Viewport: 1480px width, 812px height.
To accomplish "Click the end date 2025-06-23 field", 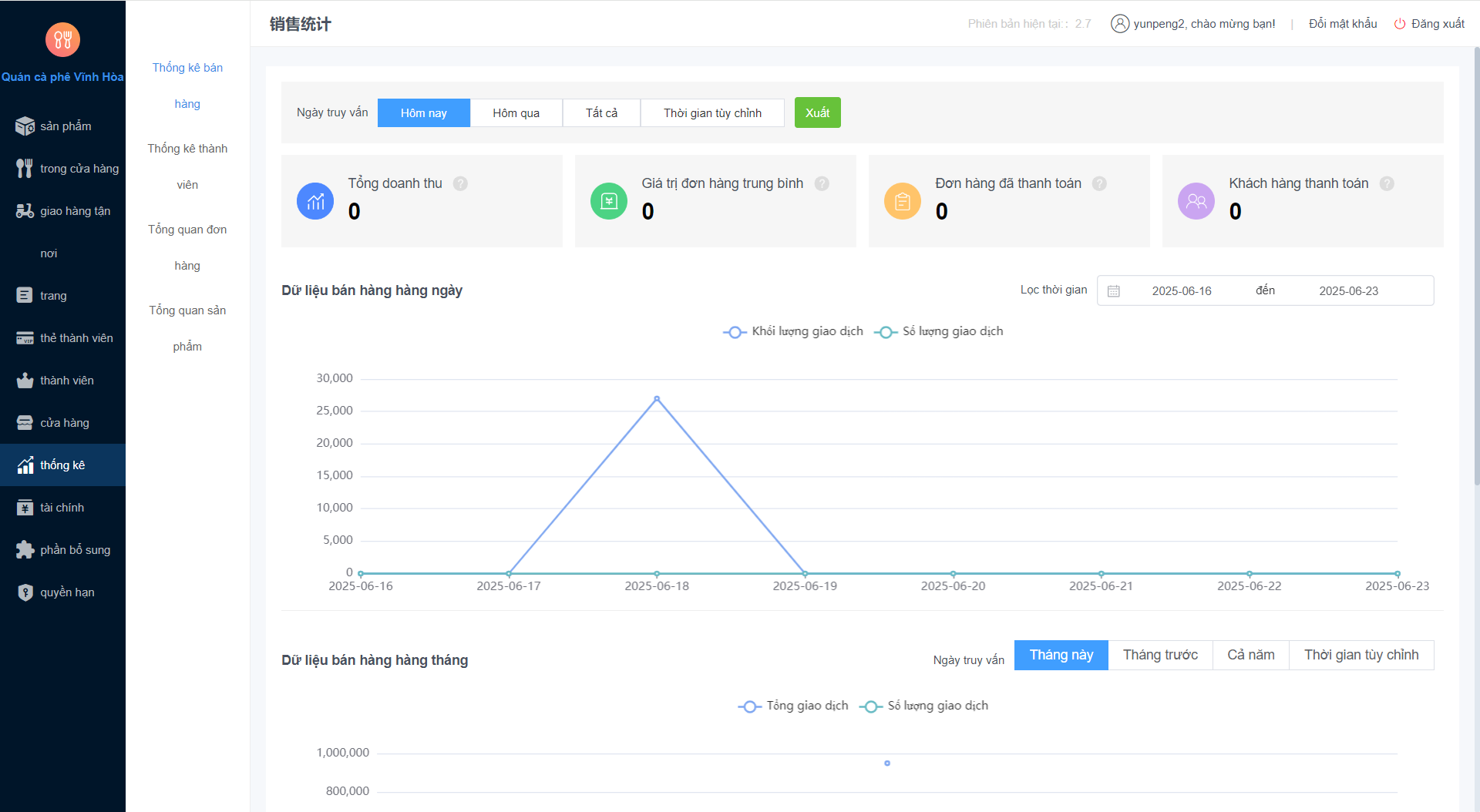I will coord(1348,291).
